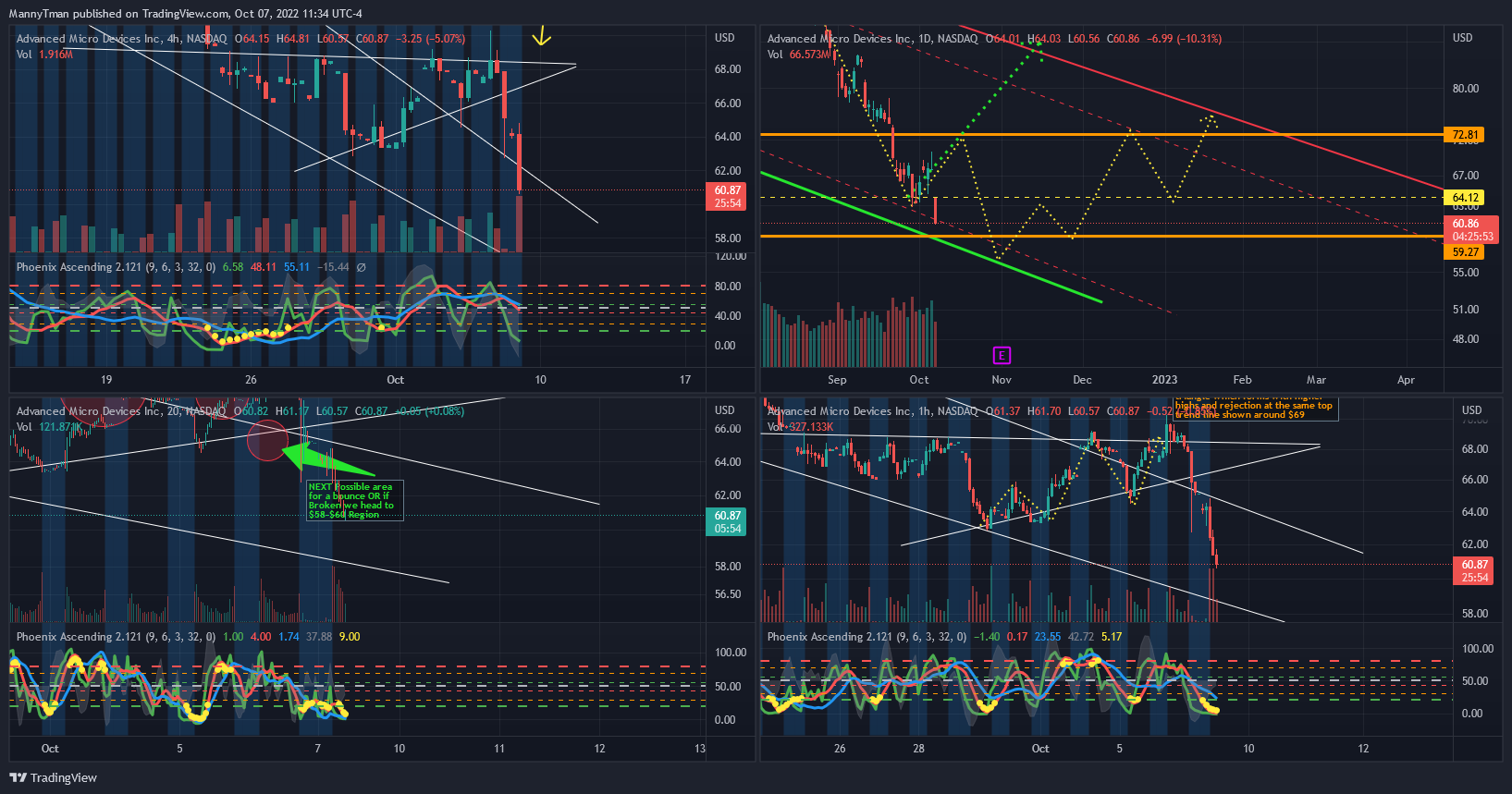Click the Apr label on 1D time axis
The height and width of the screenshot is (794, 1512).
[1406, 380]
